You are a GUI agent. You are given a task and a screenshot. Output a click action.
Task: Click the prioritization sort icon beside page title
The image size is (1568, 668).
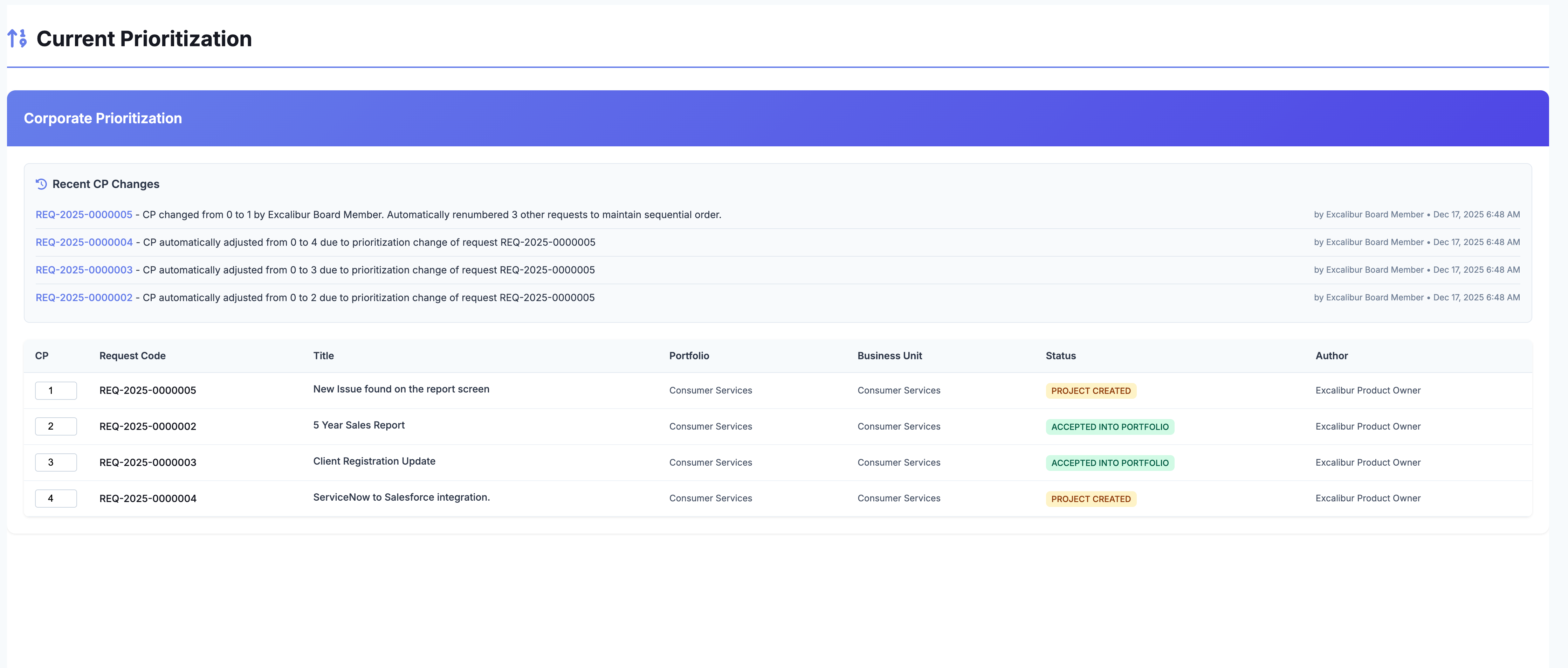[17, 38]
